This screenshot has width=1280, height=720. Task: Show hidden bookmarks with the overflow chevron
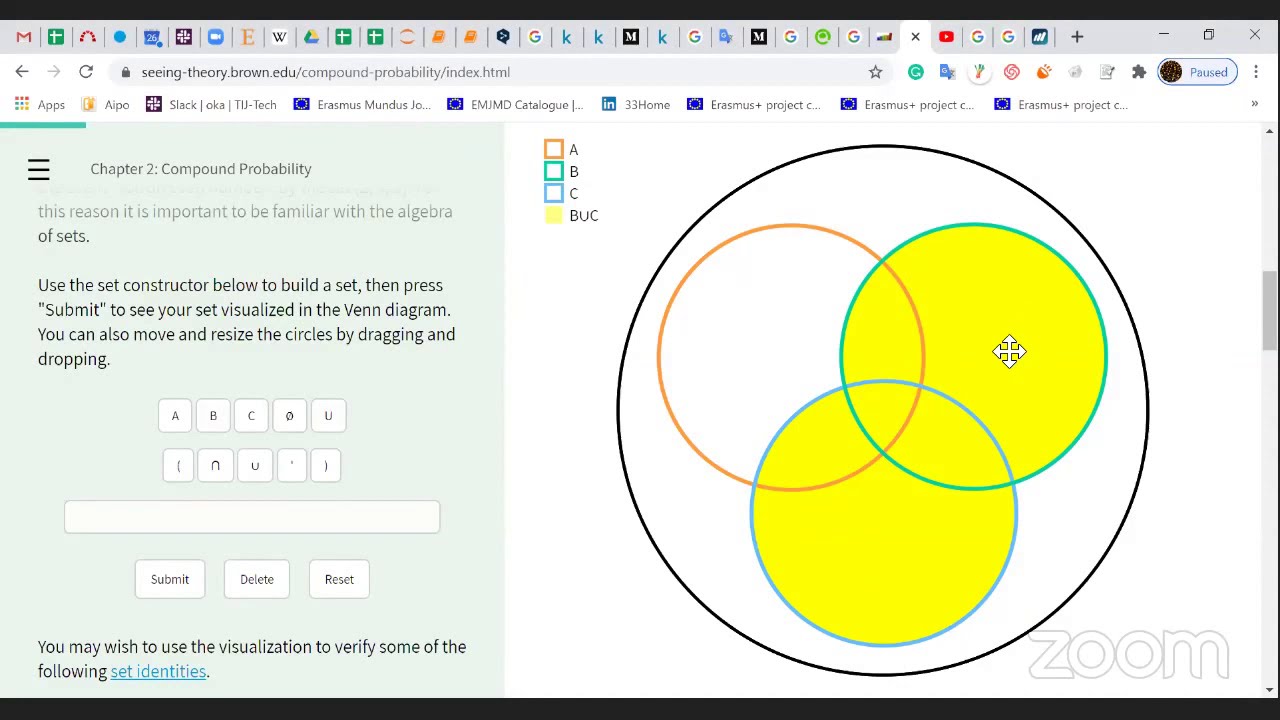coord(1255,104)
